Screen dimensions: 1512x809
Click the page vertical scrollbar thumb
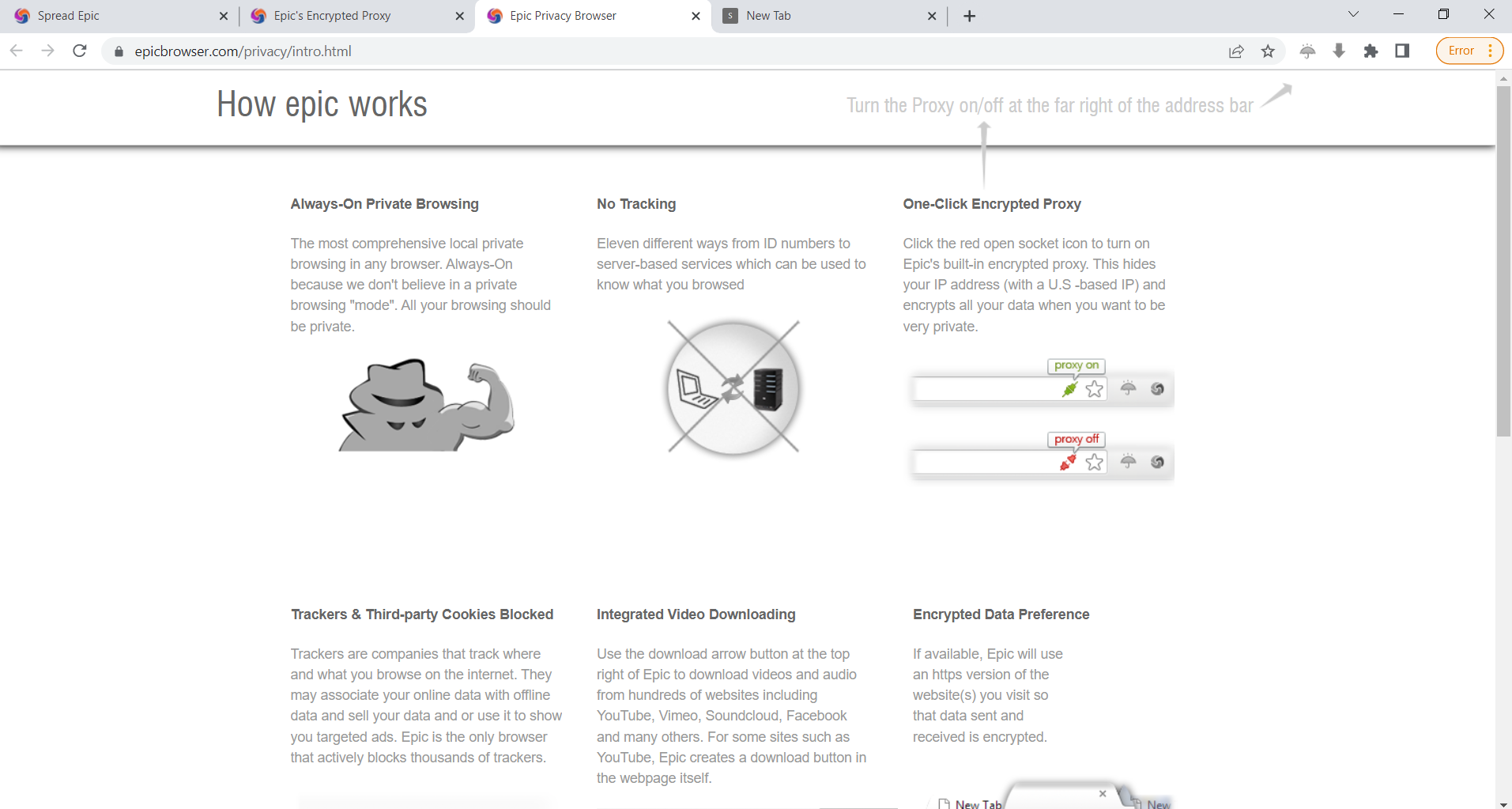pos(1503,261)
